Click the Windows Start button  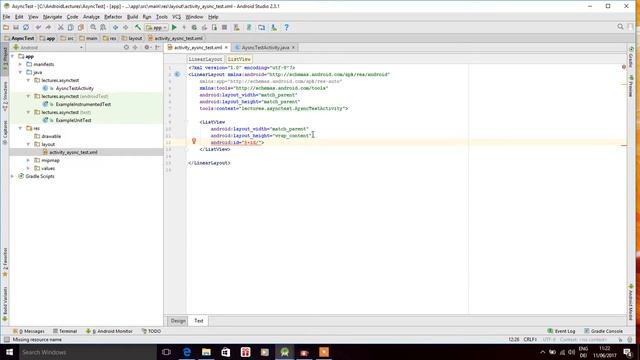pos(9,352)
